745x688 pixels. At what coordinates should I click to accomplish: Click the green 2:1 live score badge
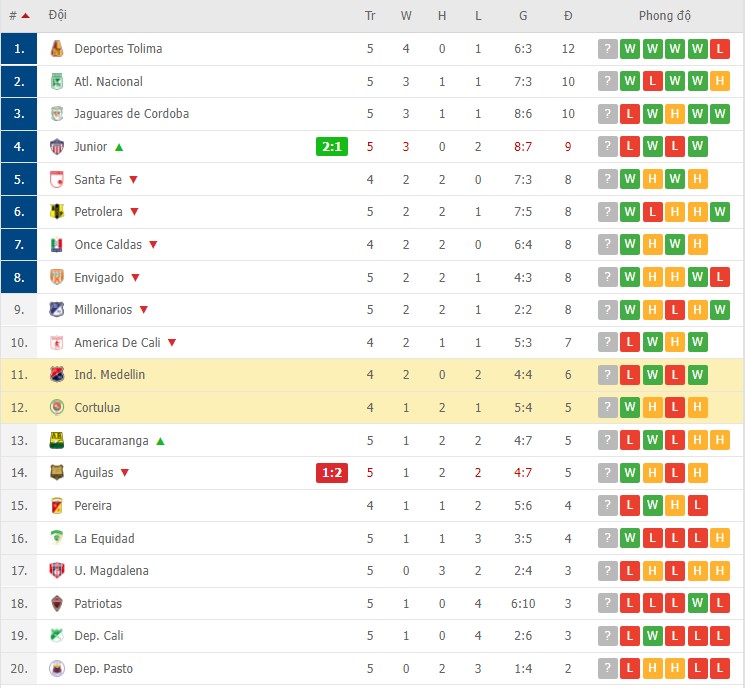(x=332, y=147)
